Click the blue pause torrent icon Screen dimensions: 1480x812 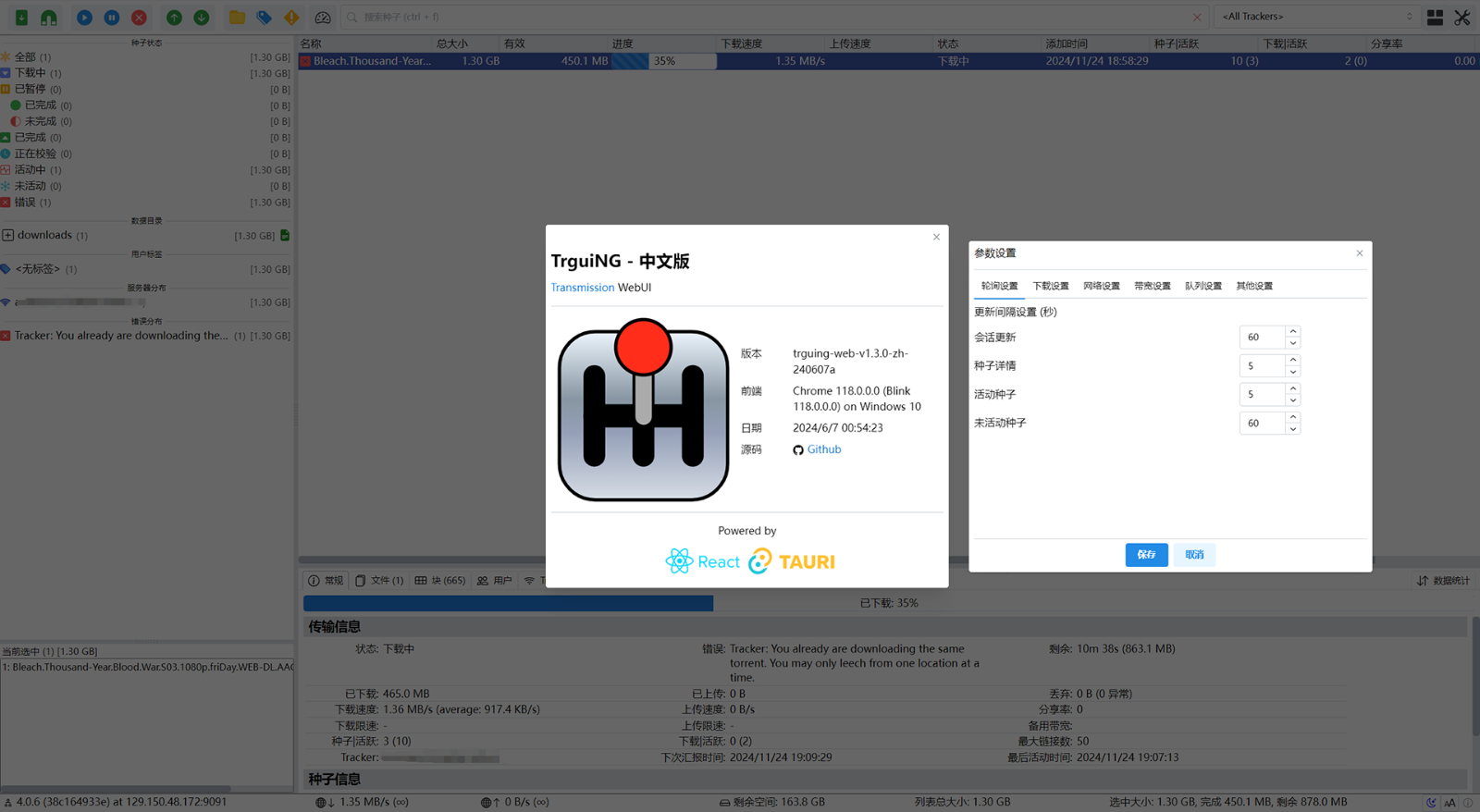(x=112, y=17)
